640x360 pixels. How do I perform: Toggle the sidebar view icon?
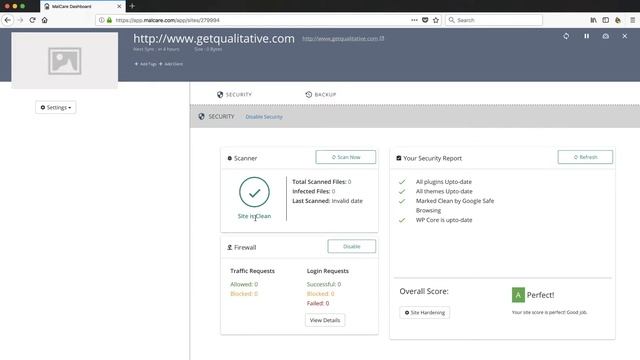click(x=606, y=20)
